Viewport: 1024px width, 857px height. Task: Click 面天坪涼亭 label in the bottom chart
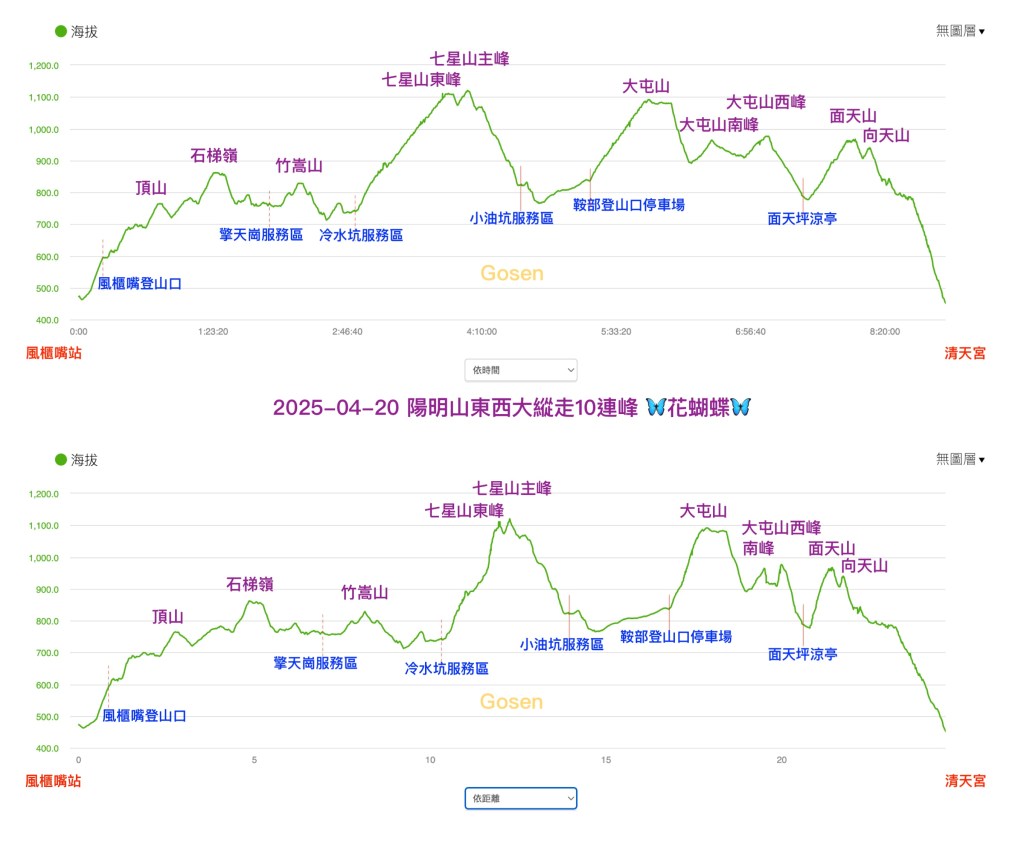(802, 654)
